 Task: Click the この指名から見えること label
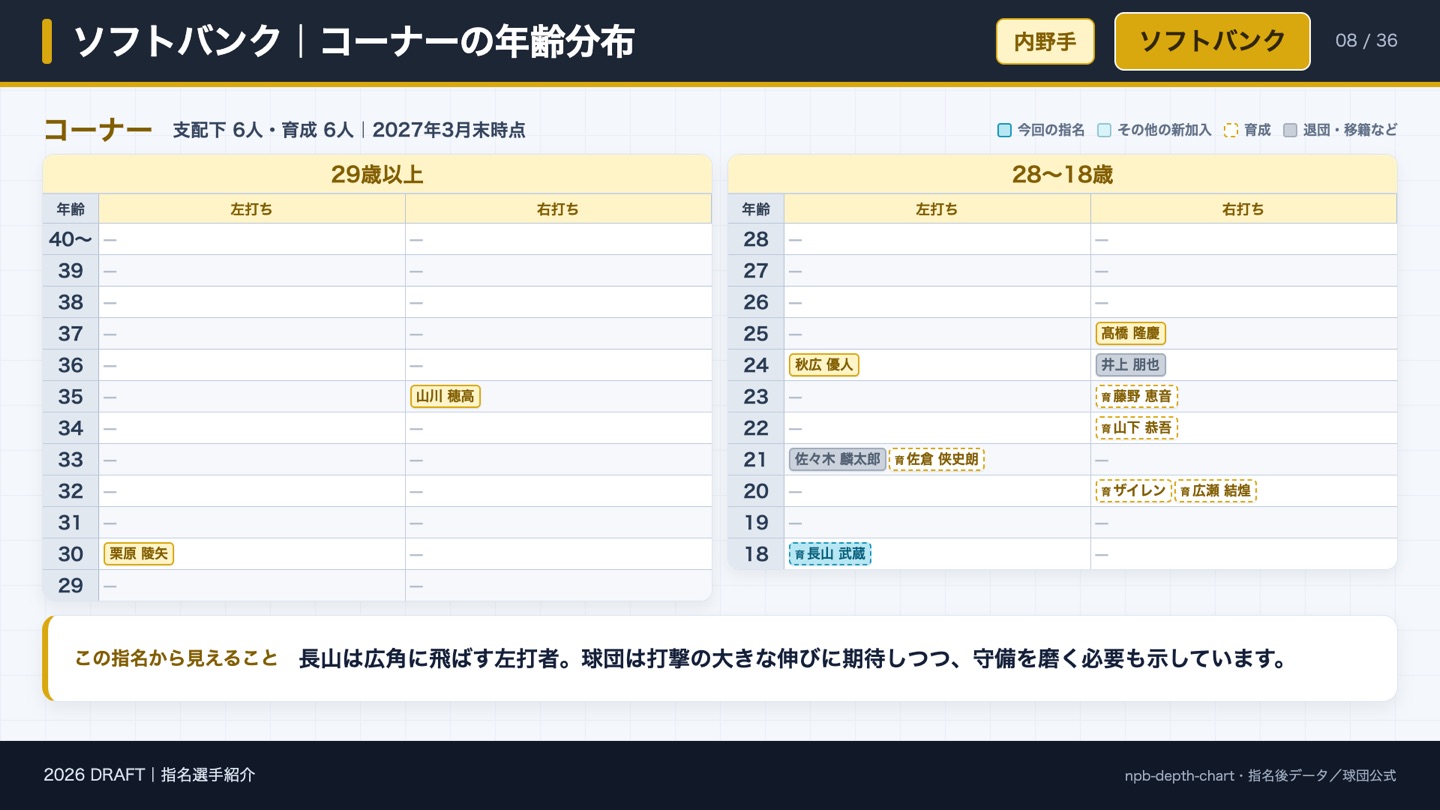coord(176,658)
